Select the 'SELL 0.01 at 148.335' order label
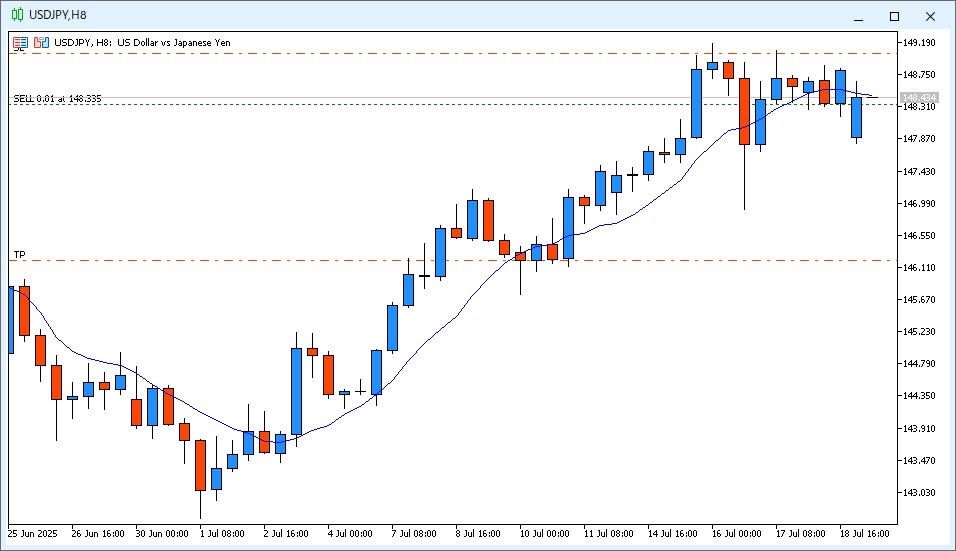Viewport: 956px width, 551px height. [57, 98]
